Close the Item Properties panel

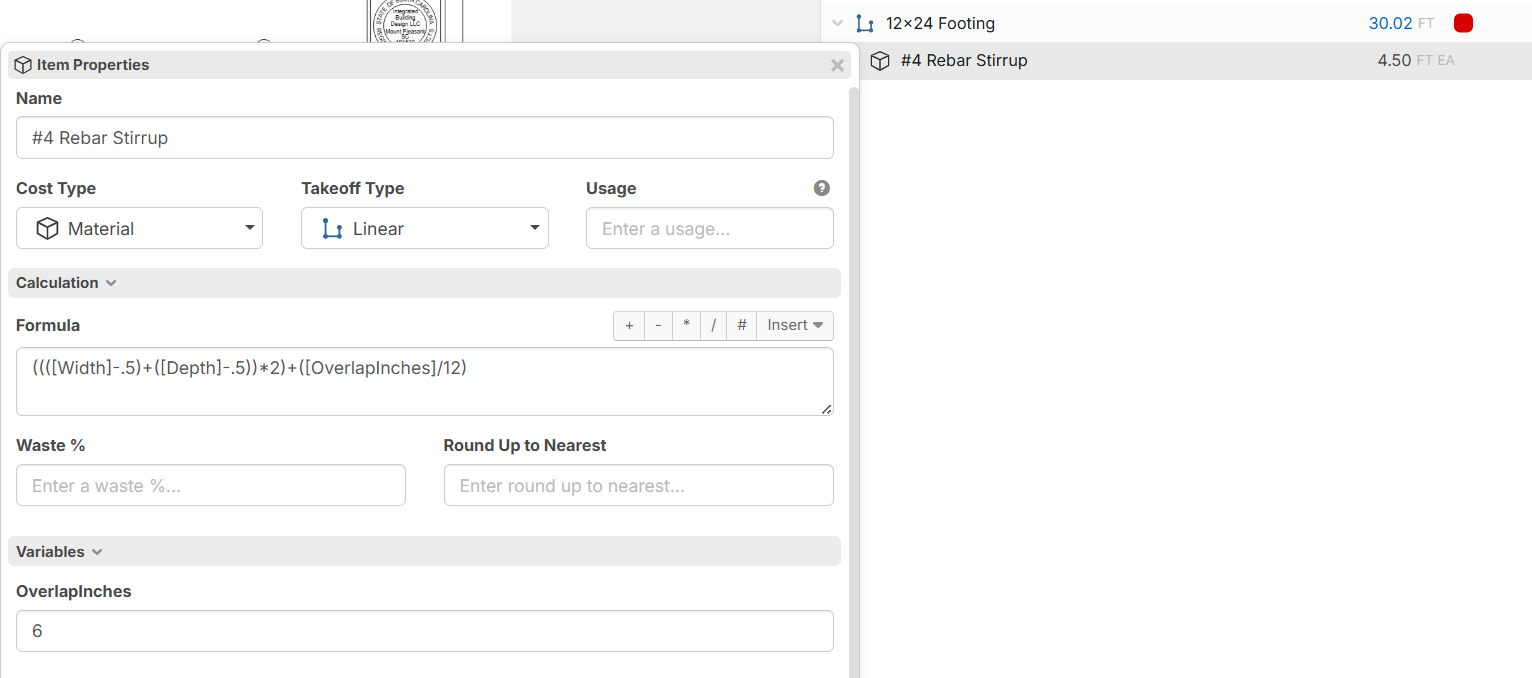click(x=837, y=65)
